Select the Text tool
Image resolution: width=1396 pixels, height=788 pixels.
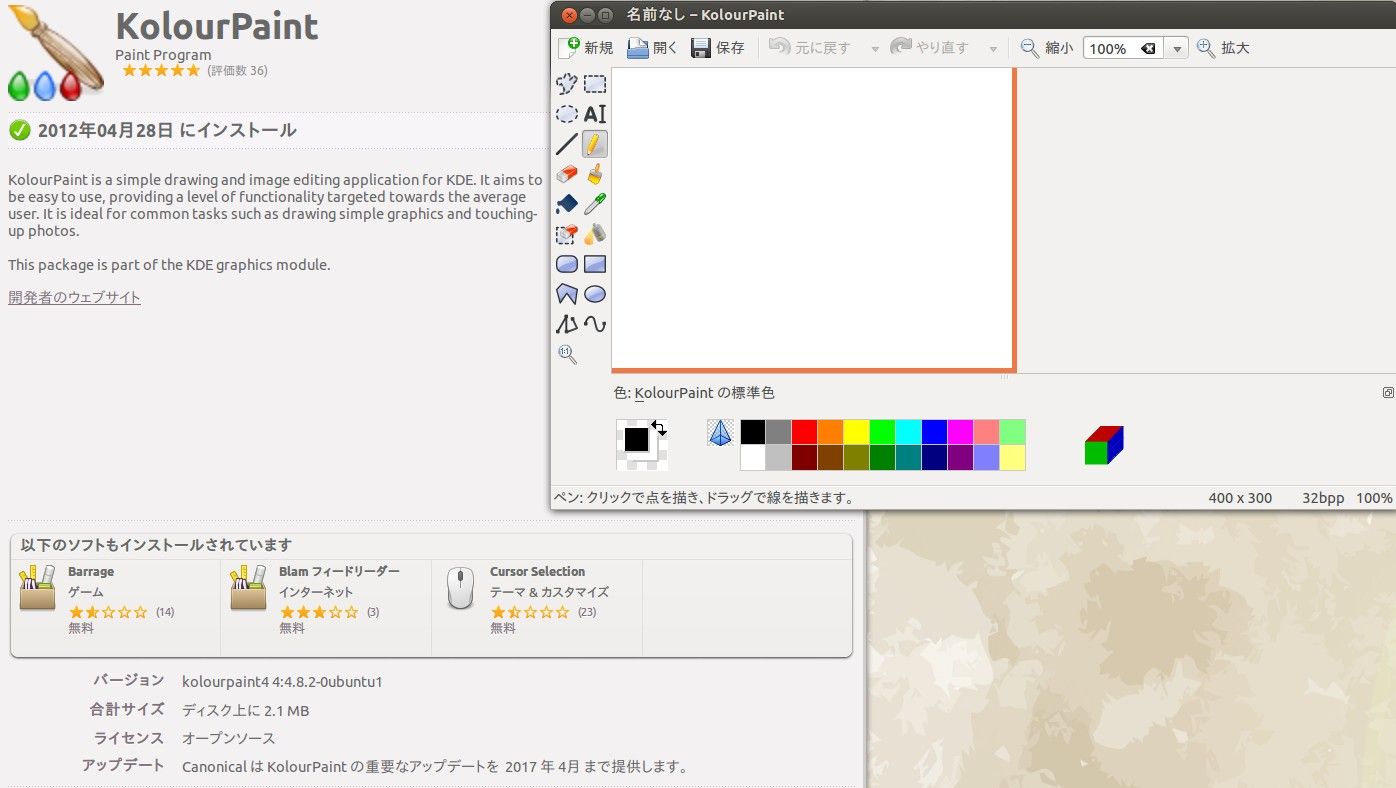pyautogui.click(x=595, y=114)
